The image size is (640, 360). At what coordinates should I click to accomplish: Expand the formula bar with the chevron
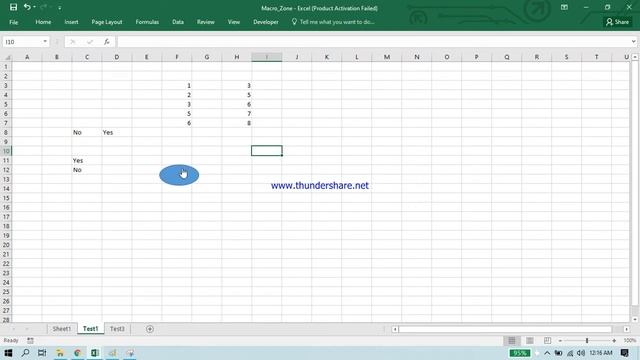(633, 42)
